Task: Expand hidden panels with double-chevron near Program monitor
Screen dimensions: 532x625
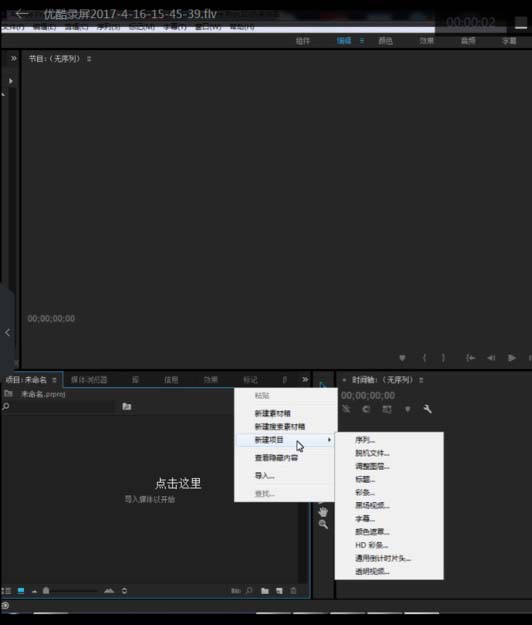Action: tap(14, 59)
